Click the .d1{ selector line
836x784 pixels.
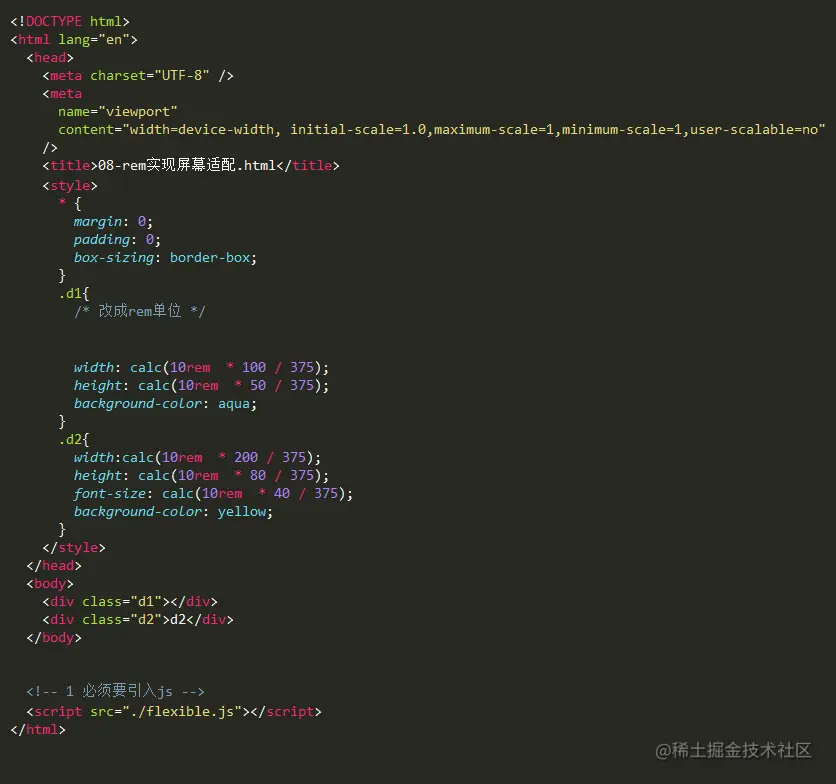coord(74,293)
